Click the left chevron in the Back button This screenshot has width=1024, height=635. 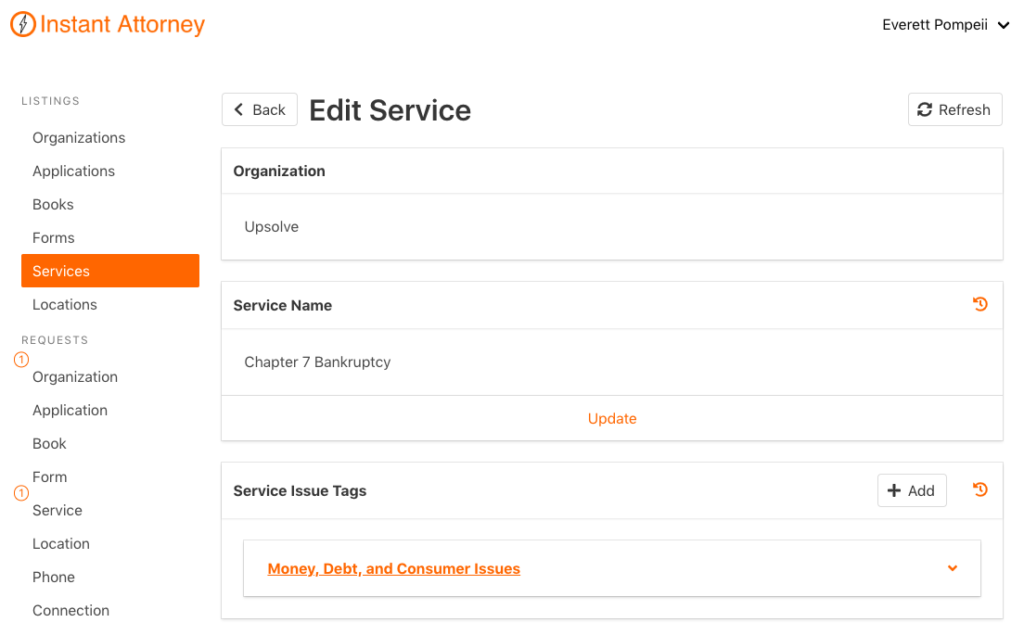(x=239, y=110)
